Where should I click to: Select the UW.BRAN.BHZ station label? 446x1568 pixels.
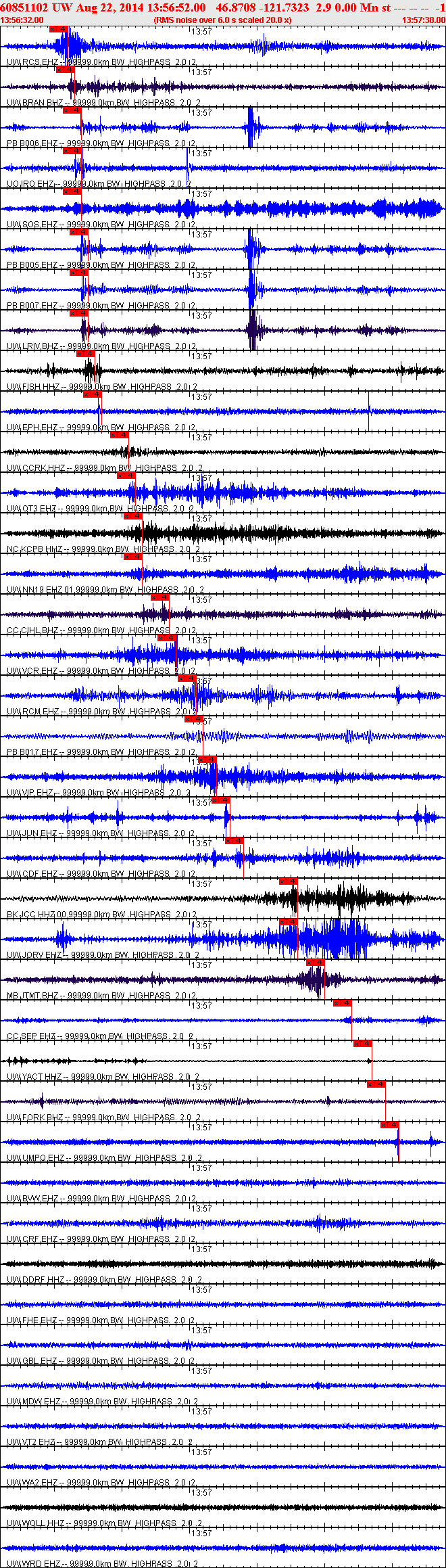(35, 103)
